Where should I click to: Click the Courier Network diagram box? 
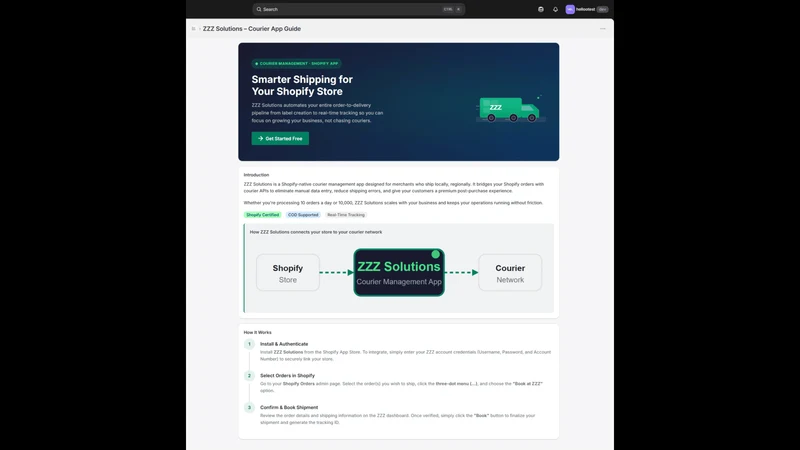[510, 273]
